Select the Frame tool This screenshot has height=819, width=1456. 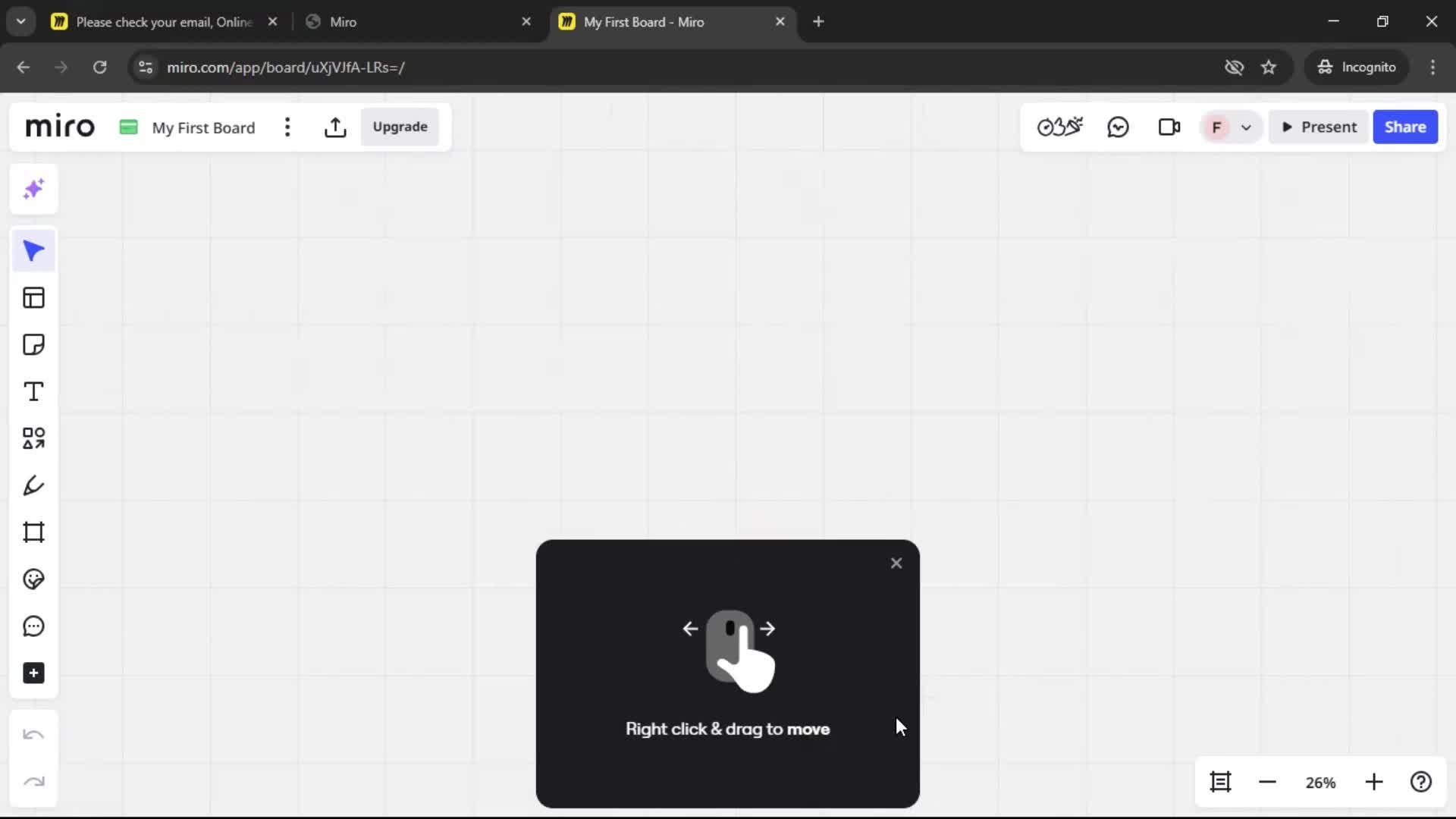33,532
